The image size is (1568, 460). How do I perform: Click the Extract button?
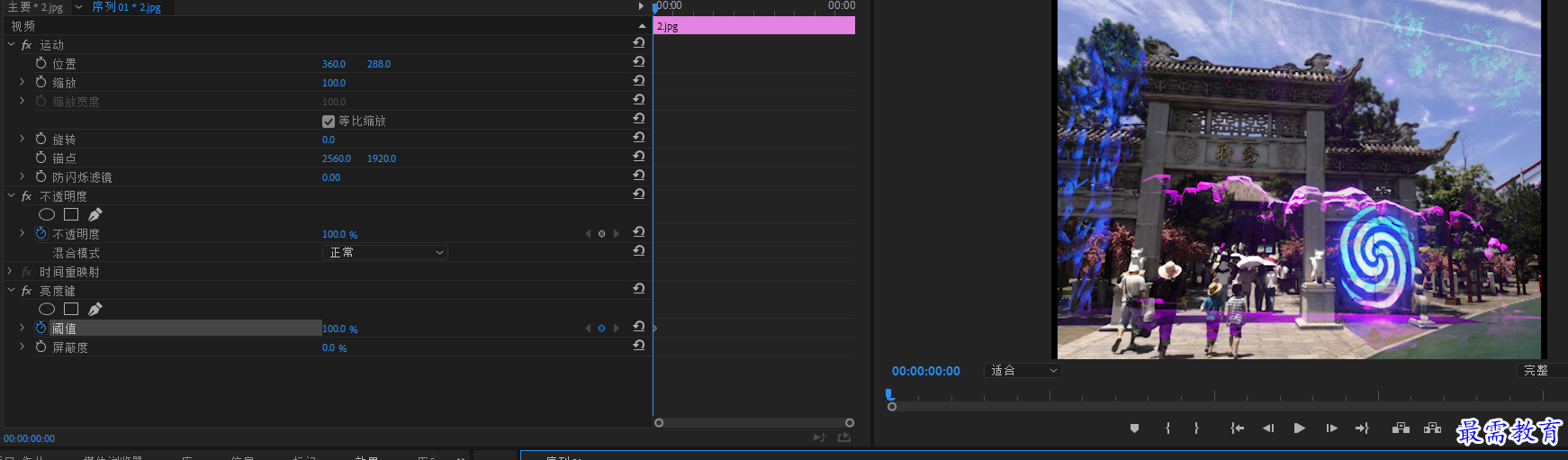[1433, 428]
